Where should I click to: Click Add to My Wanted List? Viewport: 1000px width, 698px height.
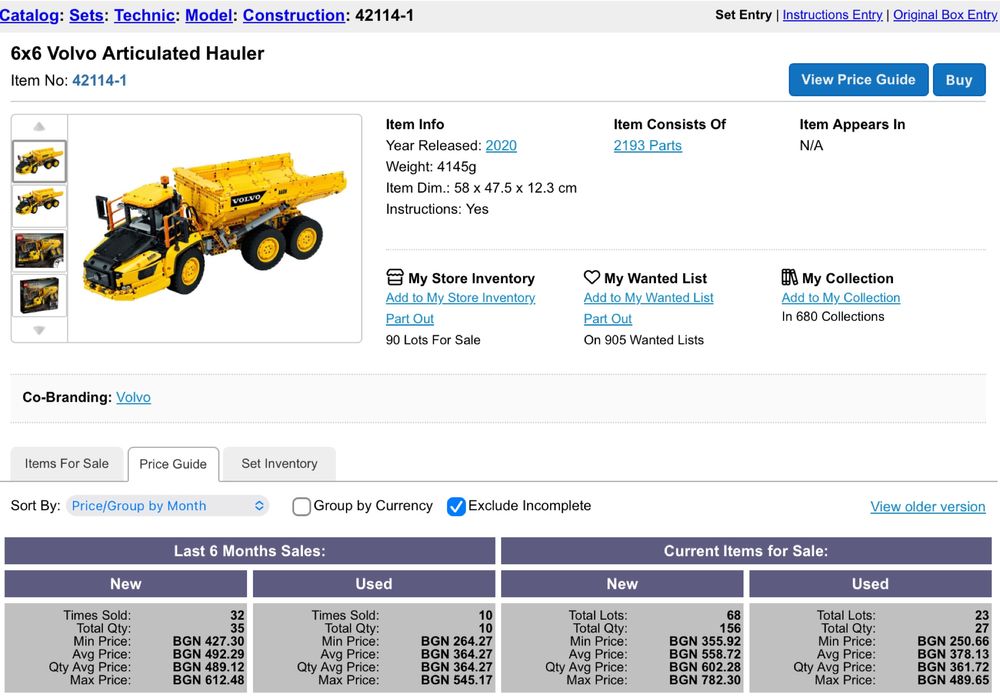coord(648,298)
